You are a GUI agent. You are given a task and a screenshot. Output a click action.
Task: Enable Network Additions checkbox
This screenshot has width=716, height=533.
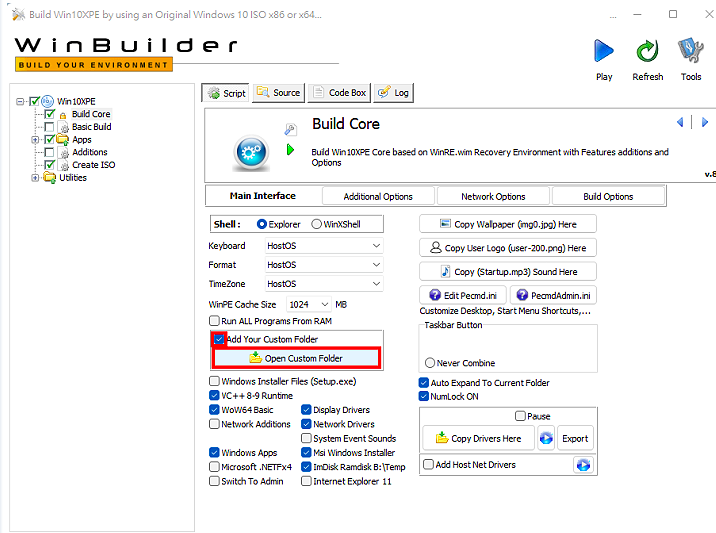[x=214, y=424]
